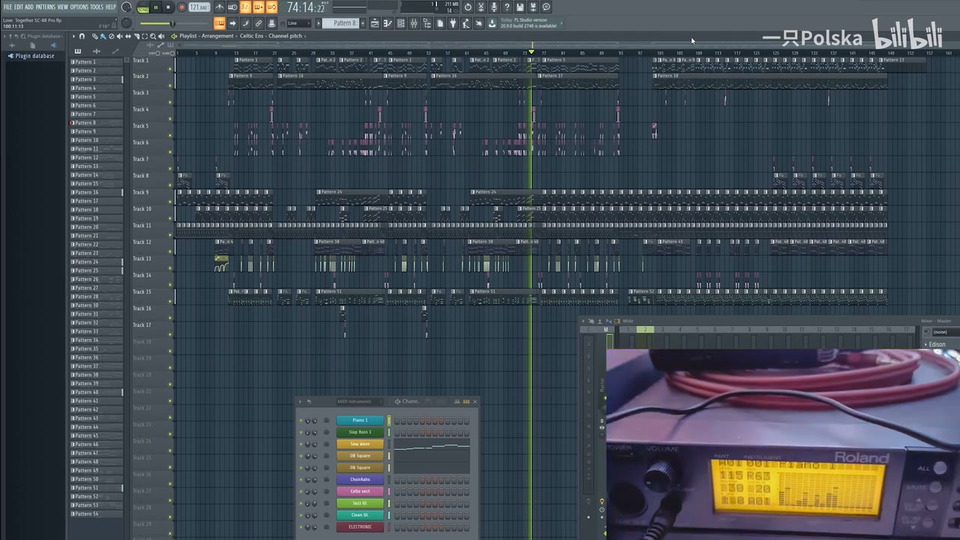
Task: Open the EDIT menu
Action: [18, 7]
